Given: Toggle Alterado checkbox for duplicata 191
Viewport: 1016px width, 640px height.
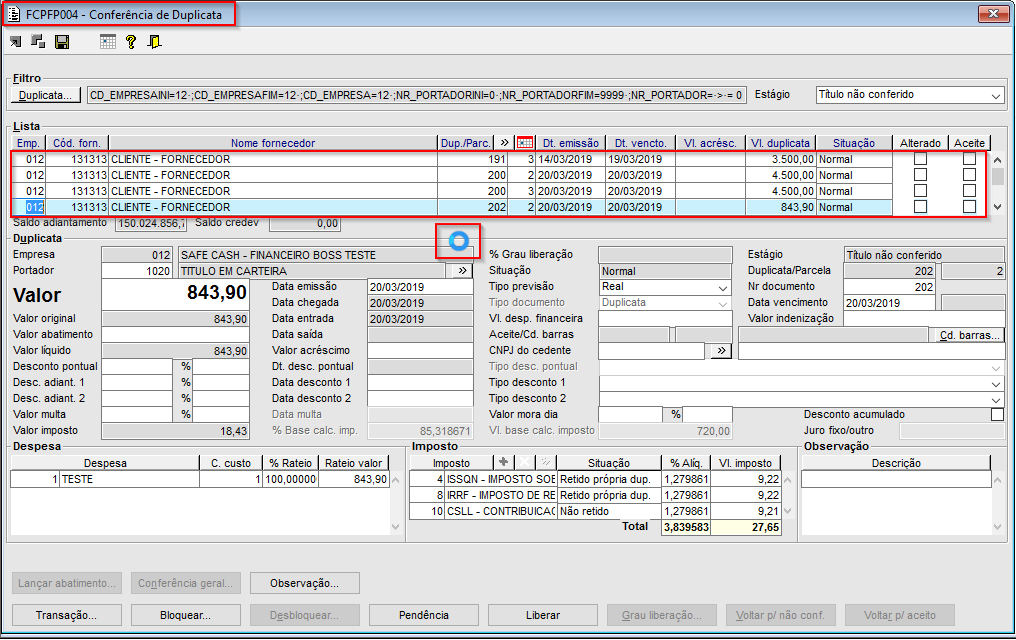Looking at the screenshot, I should click(x=920, y=159).
